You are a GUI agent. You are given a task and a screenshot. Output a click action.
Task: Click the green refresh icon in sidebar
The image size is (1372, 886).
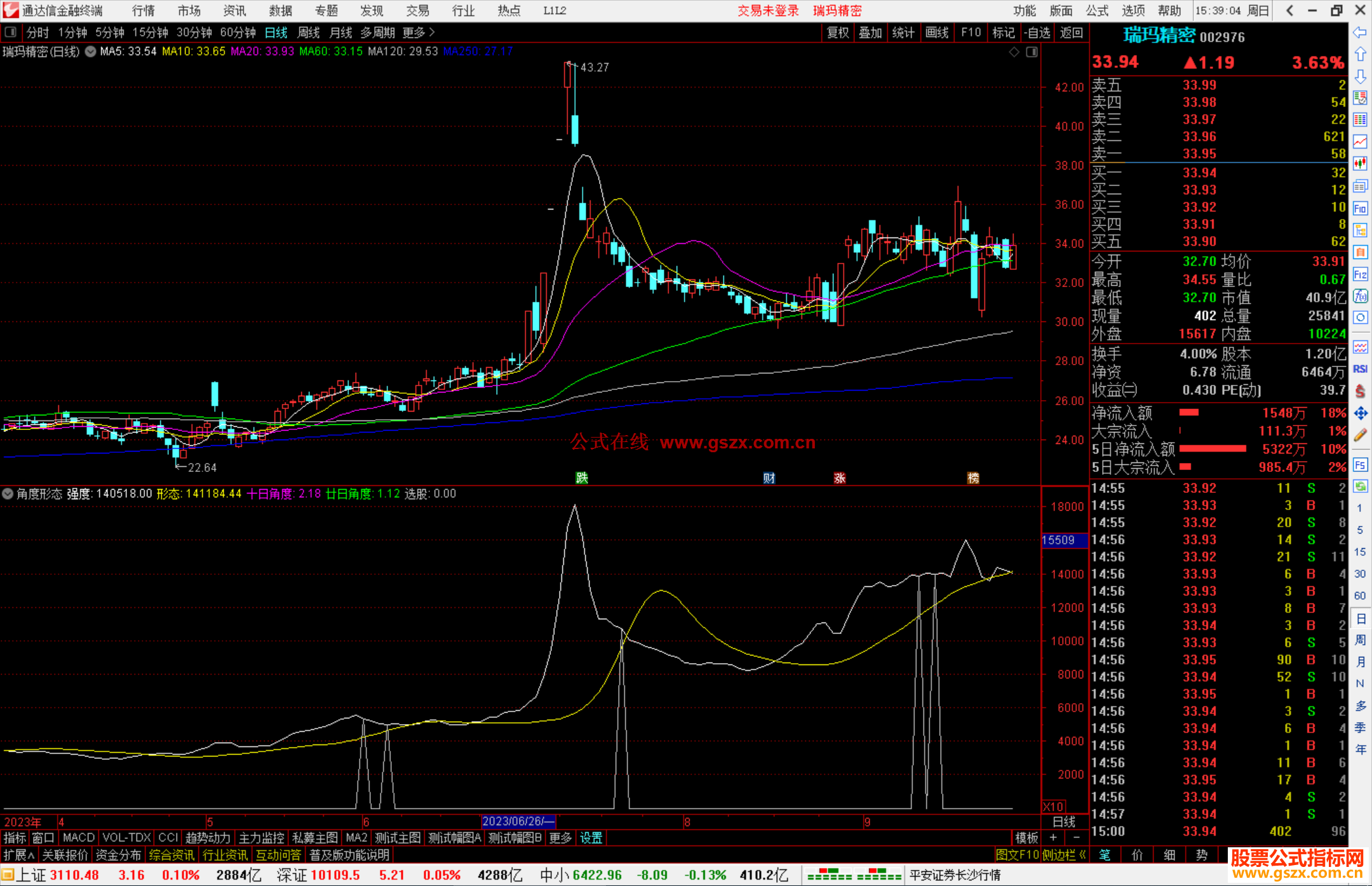point(1360,487)
